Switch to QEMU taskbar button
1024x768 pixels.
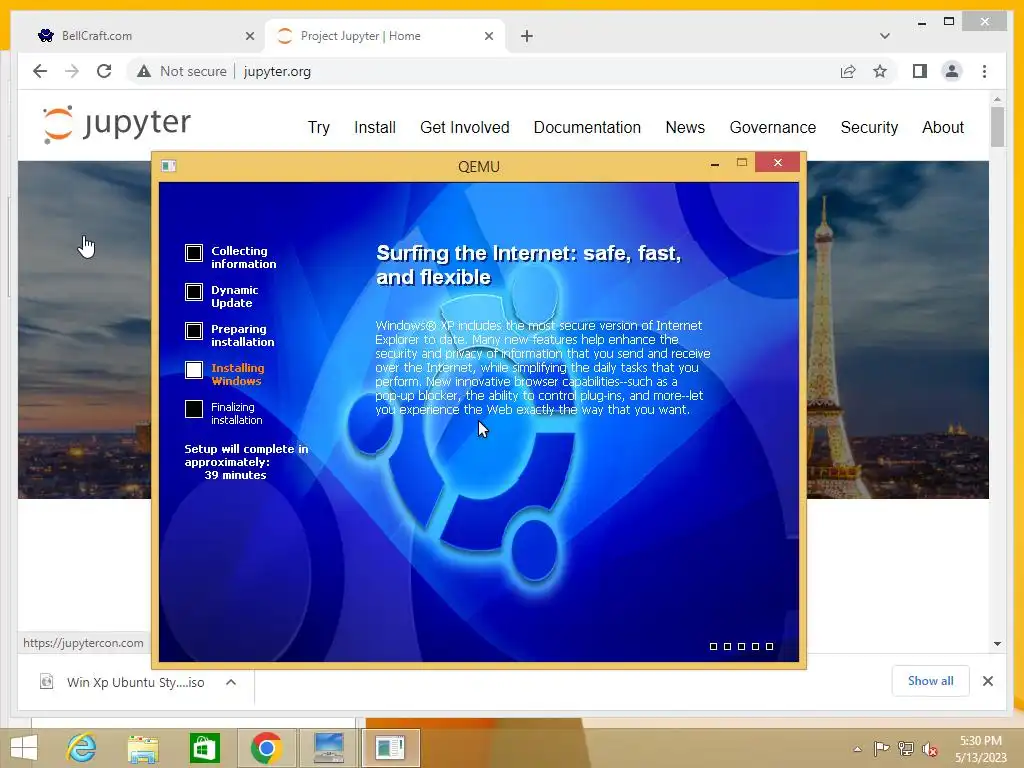click(390, 748)
